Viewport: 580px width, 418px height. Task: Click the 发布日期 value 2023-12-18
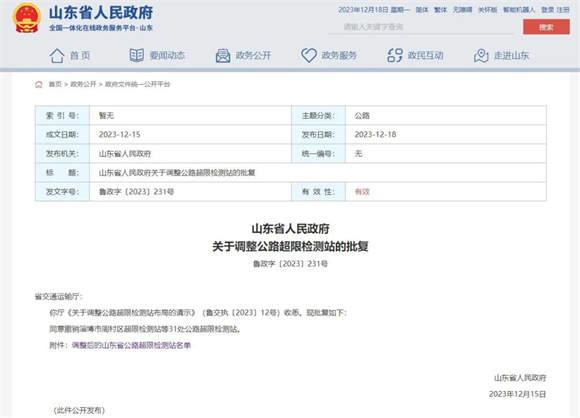point(375,135)
